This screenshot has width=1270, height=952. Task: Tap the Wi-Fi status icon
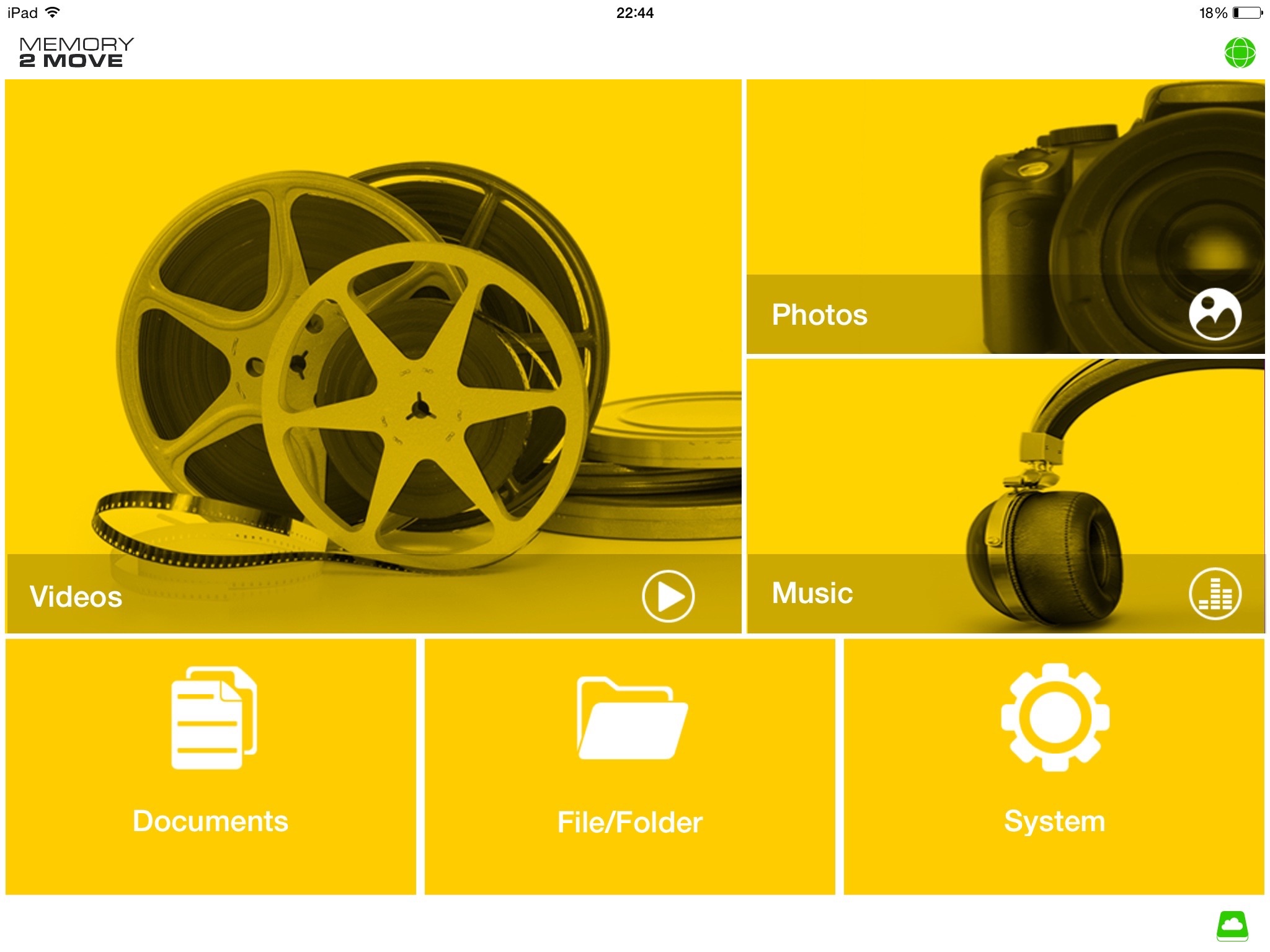pos(53,12)
